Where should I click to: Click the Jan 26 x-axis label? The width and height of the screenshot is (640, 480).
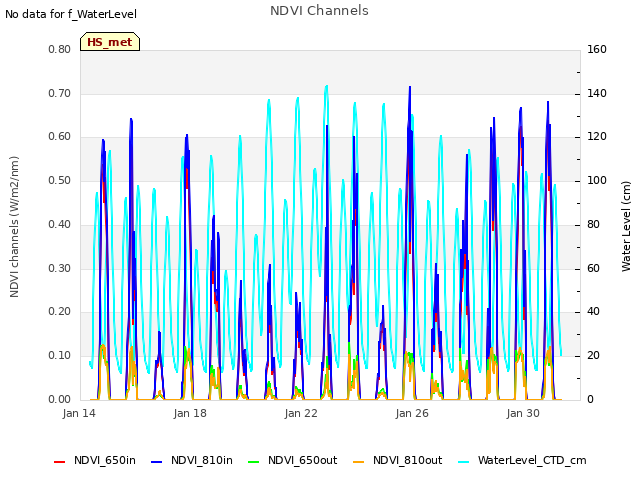tap(412, 413)
